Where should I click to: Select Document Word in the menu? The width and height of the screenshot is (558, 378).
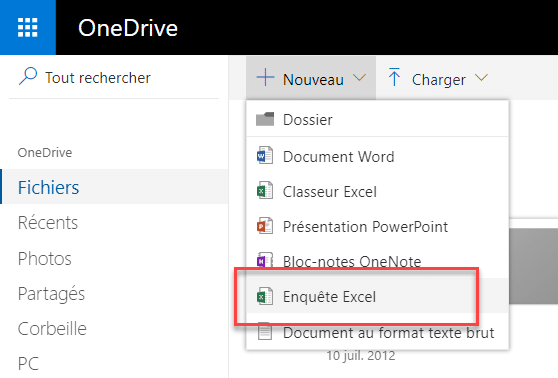pyautogui.click(x=378, y=156)
